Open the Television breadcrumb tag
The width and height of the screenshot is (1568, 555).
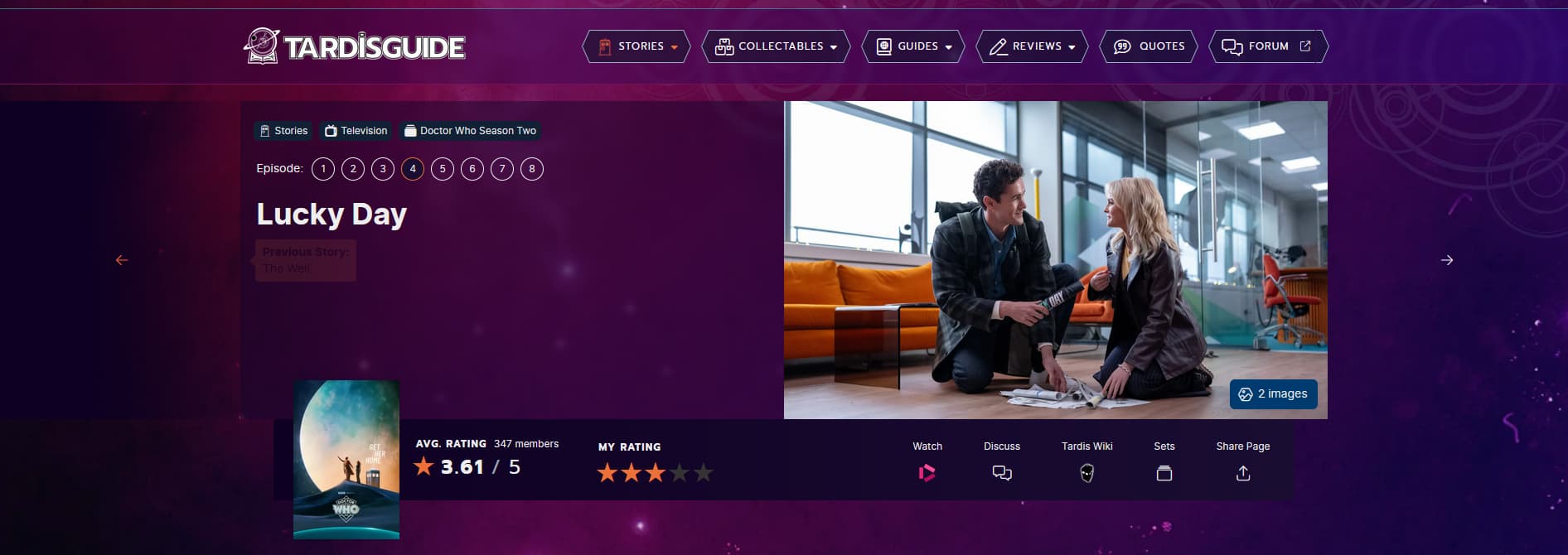point(356,131)
